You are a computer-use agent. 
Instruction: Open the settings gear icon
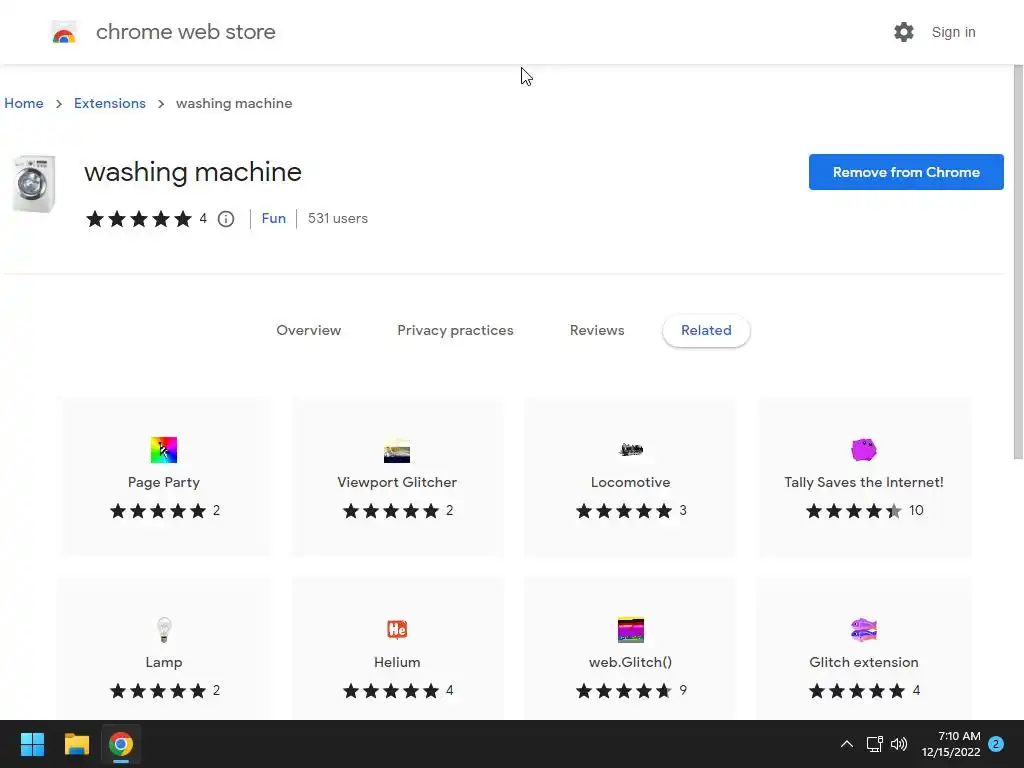pos(903,32)
